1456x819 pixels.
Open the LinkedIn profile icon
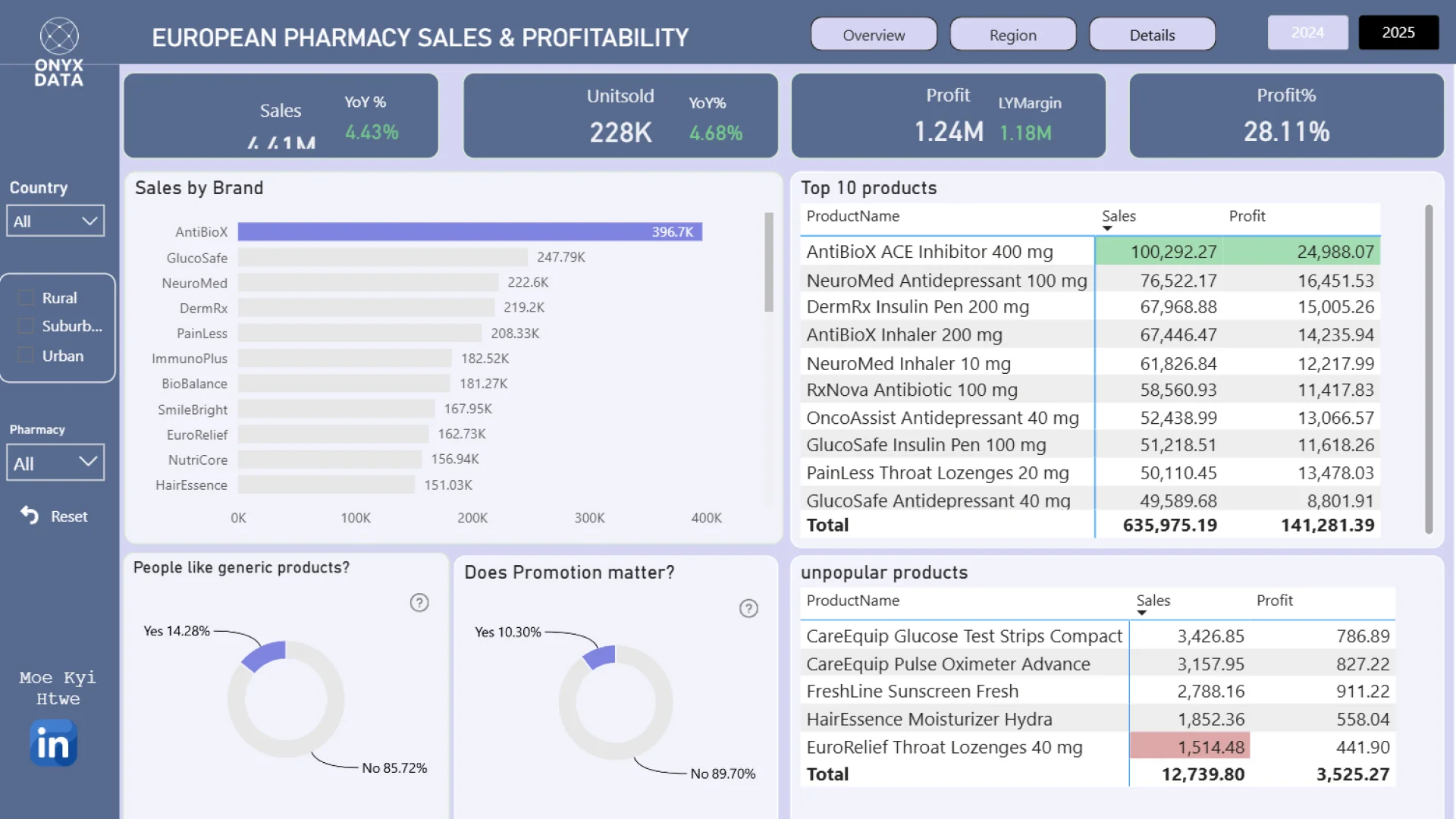tap(53, 744)
